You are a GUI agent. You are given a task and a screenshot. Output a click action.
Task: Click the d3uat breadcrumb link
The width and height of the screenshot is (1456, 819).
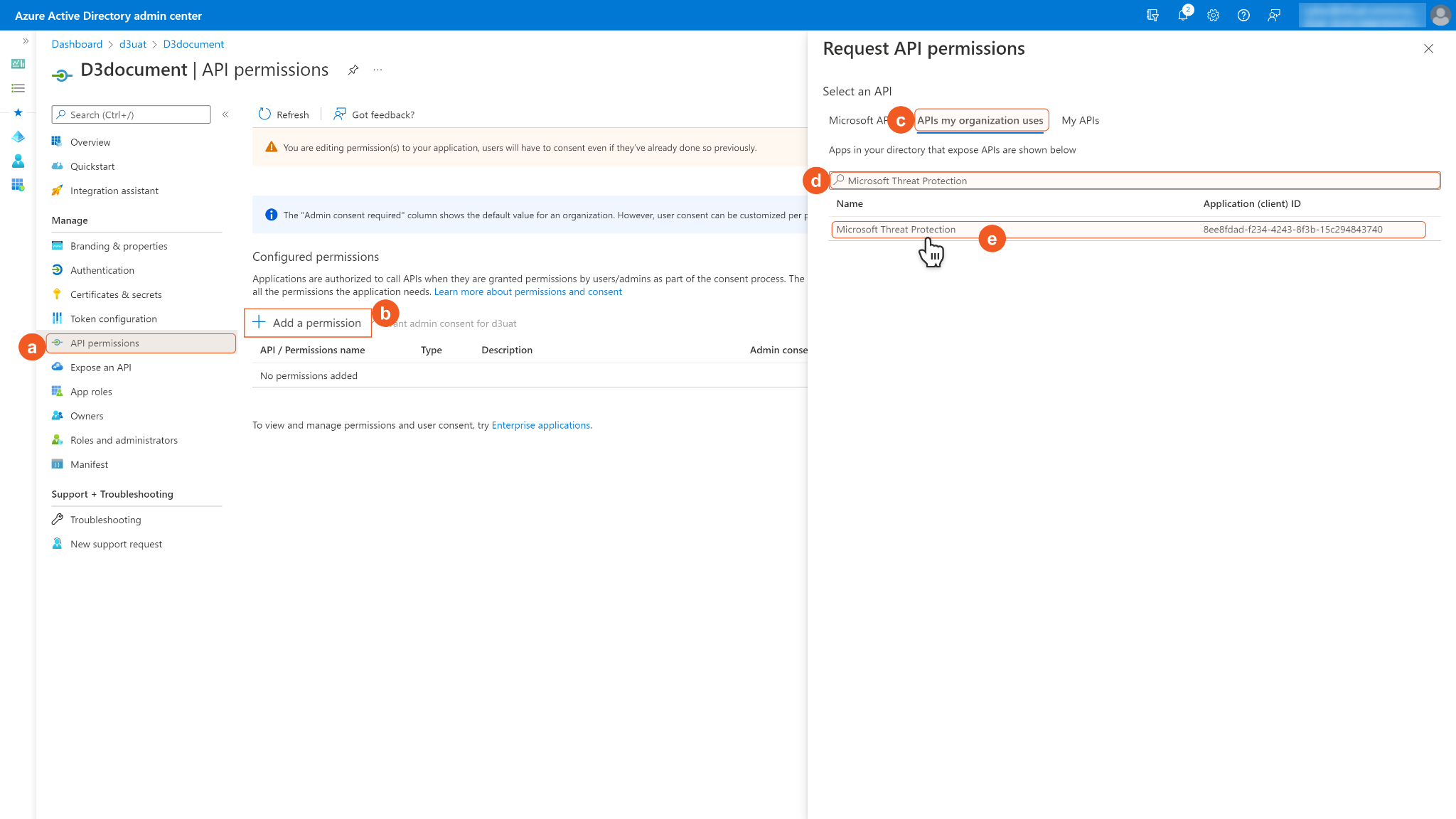coord(133,44)
